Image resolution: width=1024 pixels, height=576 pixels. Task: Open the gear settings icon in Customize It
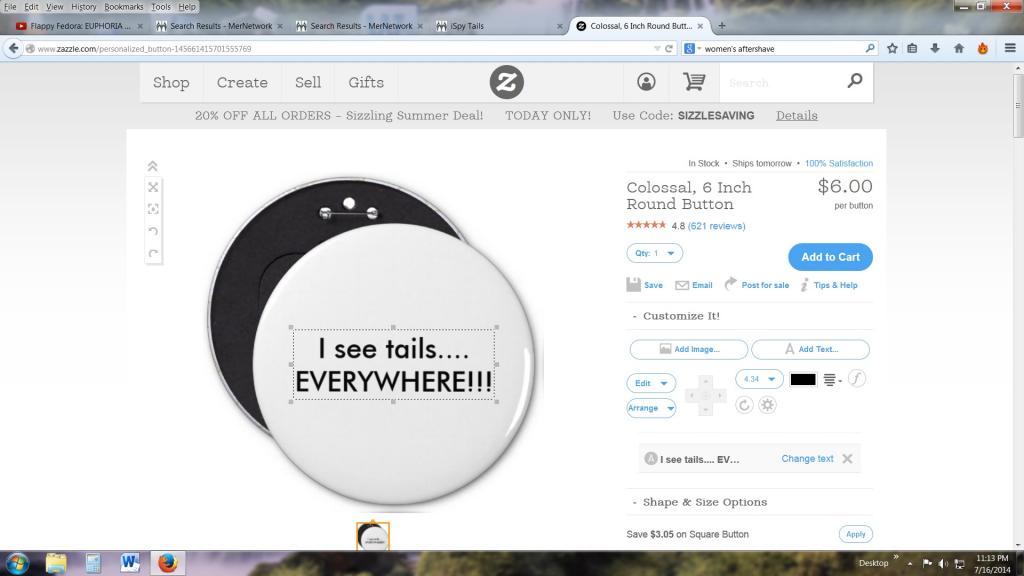pyautogui.click(x=767, y=404)
